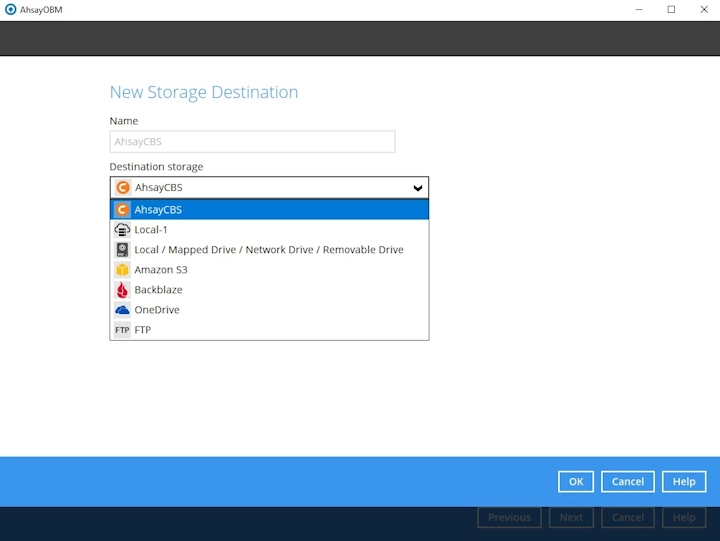Confirm with the OK button
This screenshot has height=541, width=720.
[576, 482]
